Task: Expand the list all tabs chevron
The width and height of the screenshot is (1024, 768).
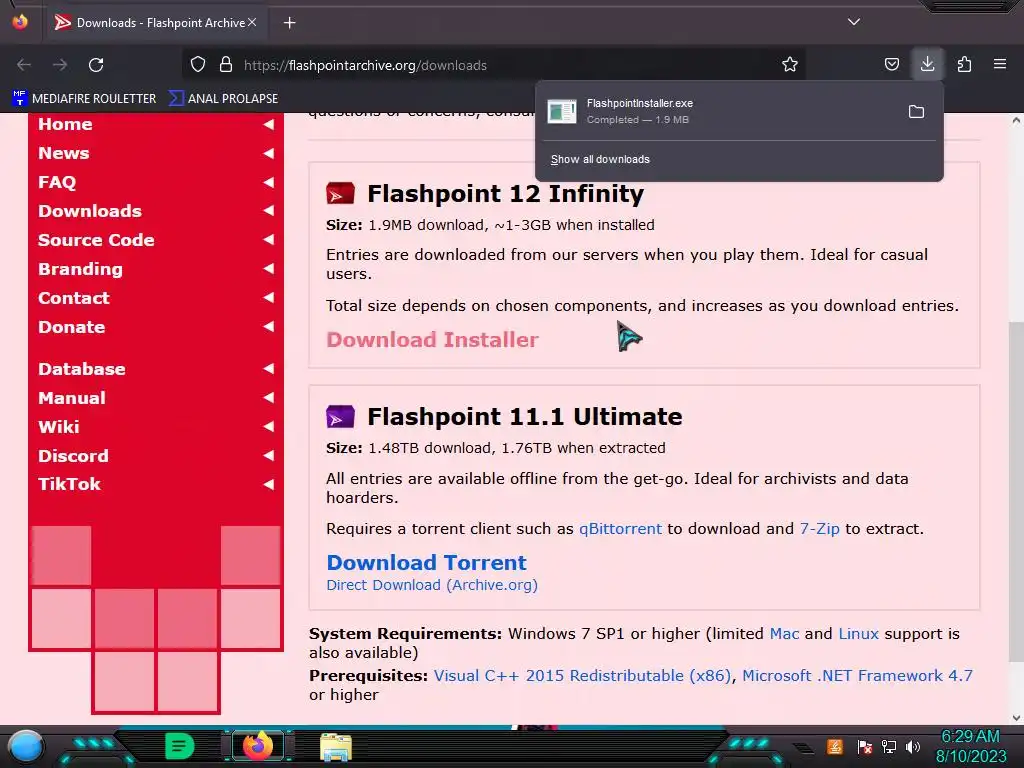Action: coord(854,22)
